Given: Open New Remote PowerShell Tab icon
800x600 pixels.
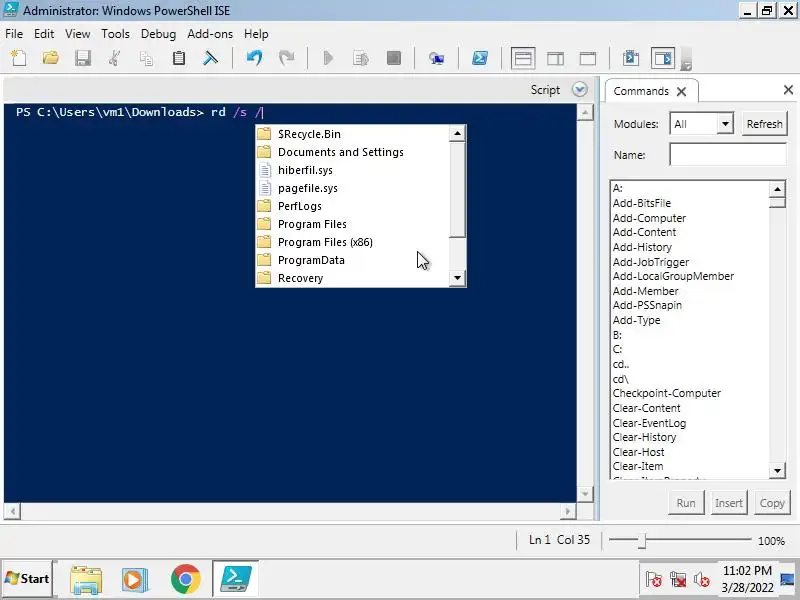Looking at the screenshot, I should coord(436,59).
